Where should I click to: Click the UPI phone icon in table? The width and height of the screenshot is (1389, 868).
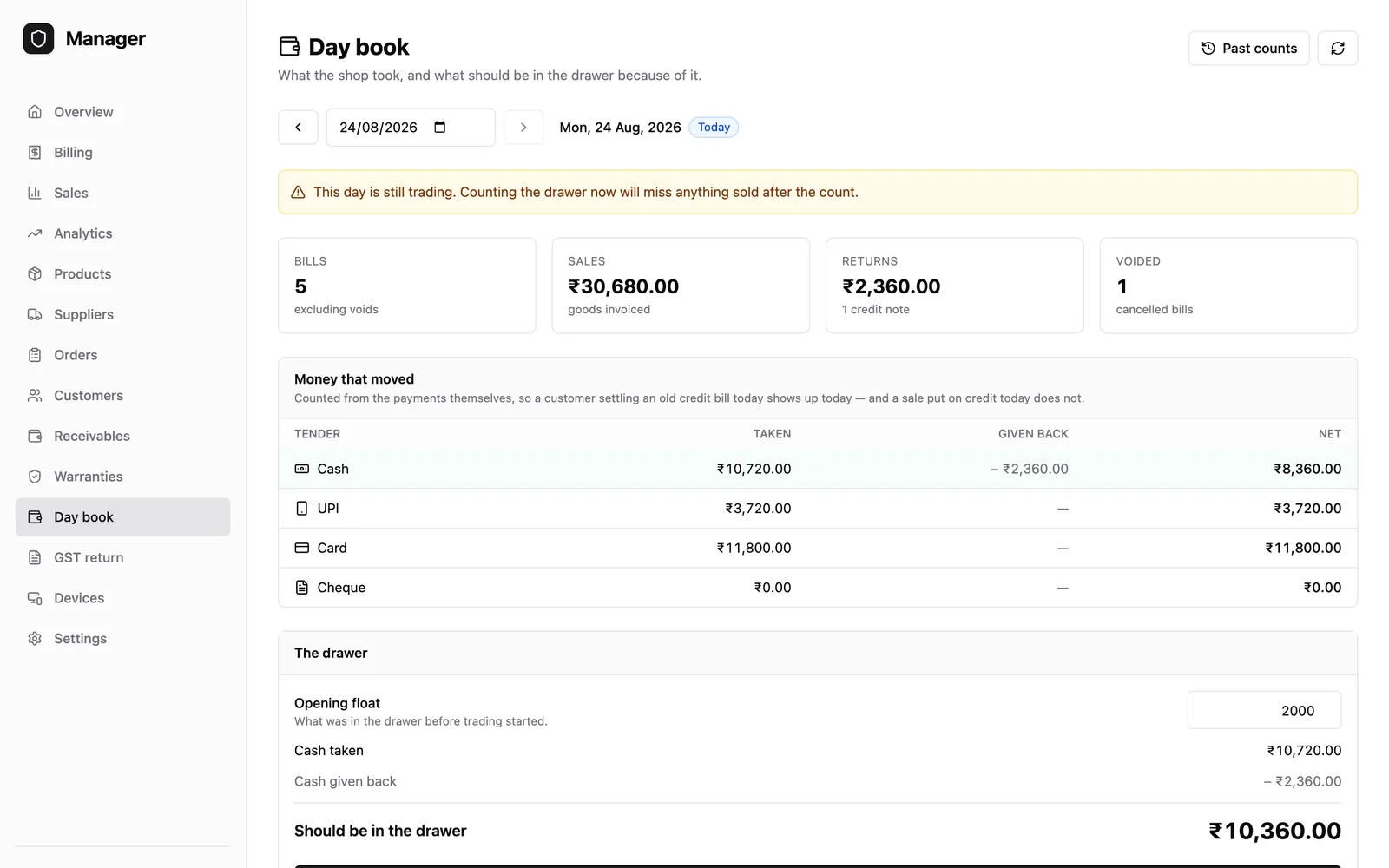[x=302, y=509]
